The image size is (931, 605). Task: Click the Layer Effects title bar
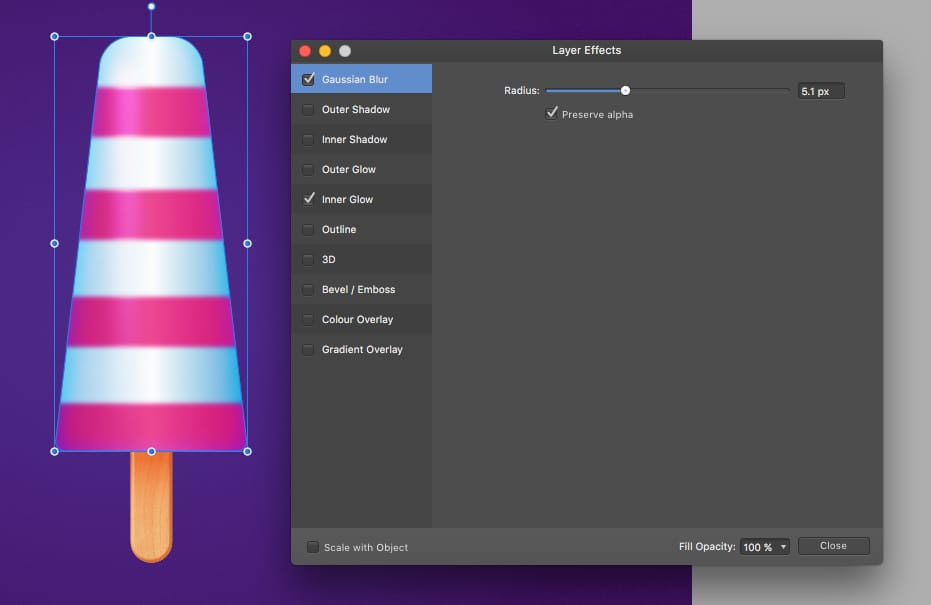click(x=587, y=50)
